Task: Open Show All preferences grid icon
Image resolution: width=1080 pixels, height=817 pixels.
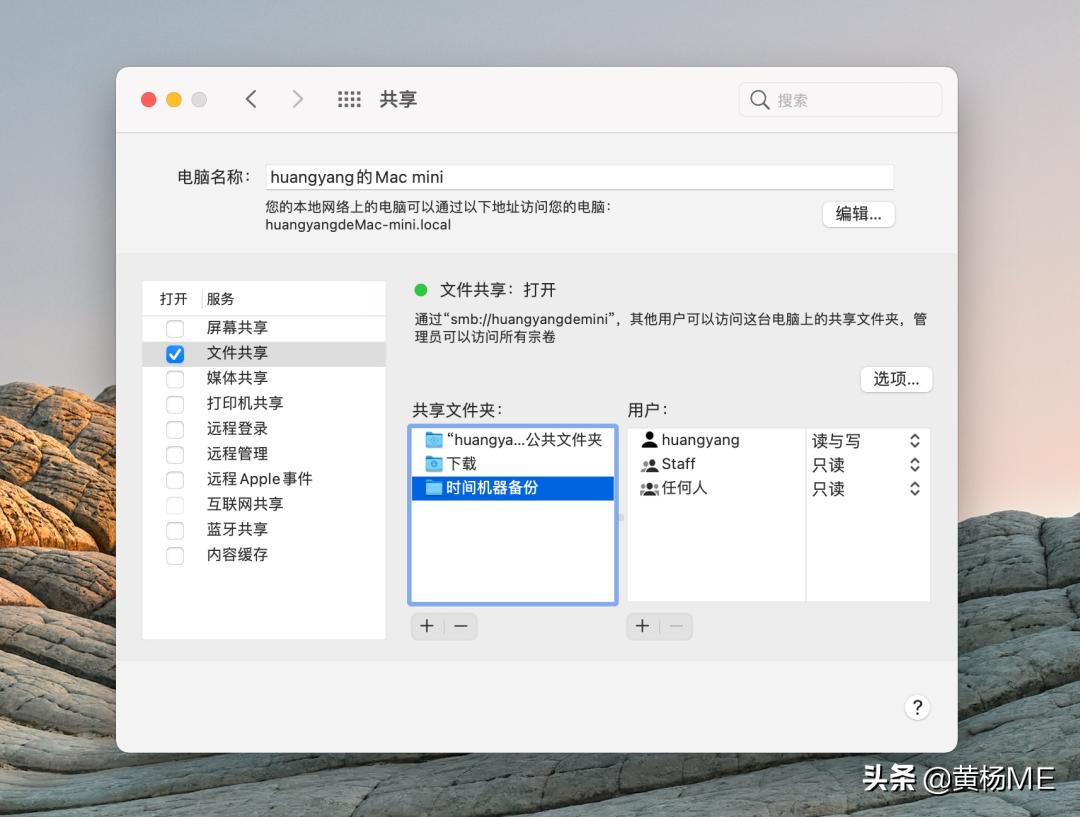Action: [348, 99]
